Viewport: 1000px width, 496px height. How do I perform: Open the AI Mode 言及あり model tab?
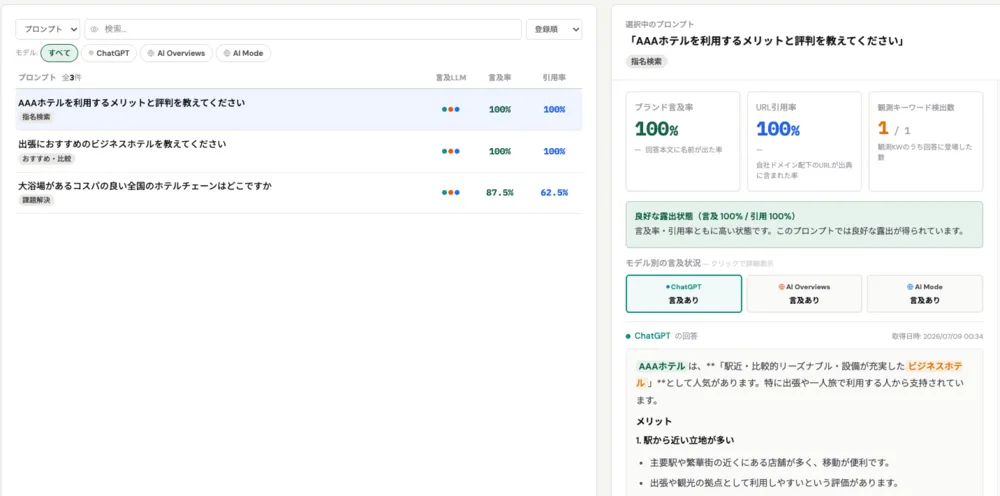point(925,294)
